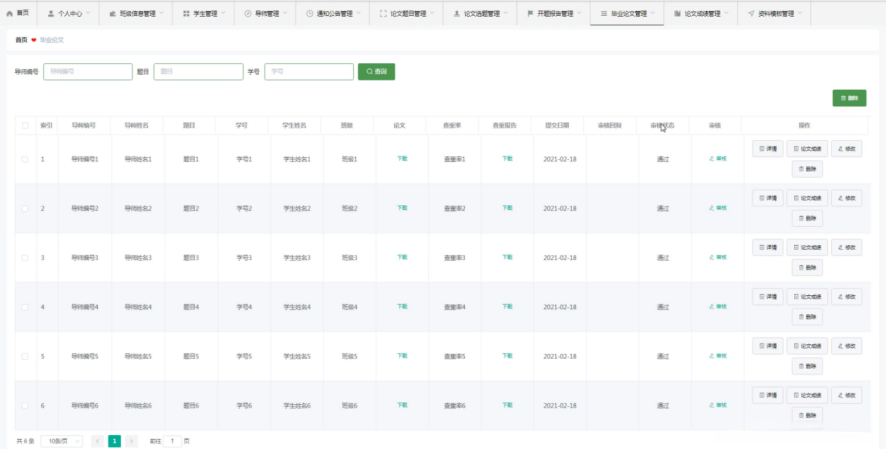Expand the 开题报告管理 menu
This screenshot has width=886, height=451.
(554, 13)
